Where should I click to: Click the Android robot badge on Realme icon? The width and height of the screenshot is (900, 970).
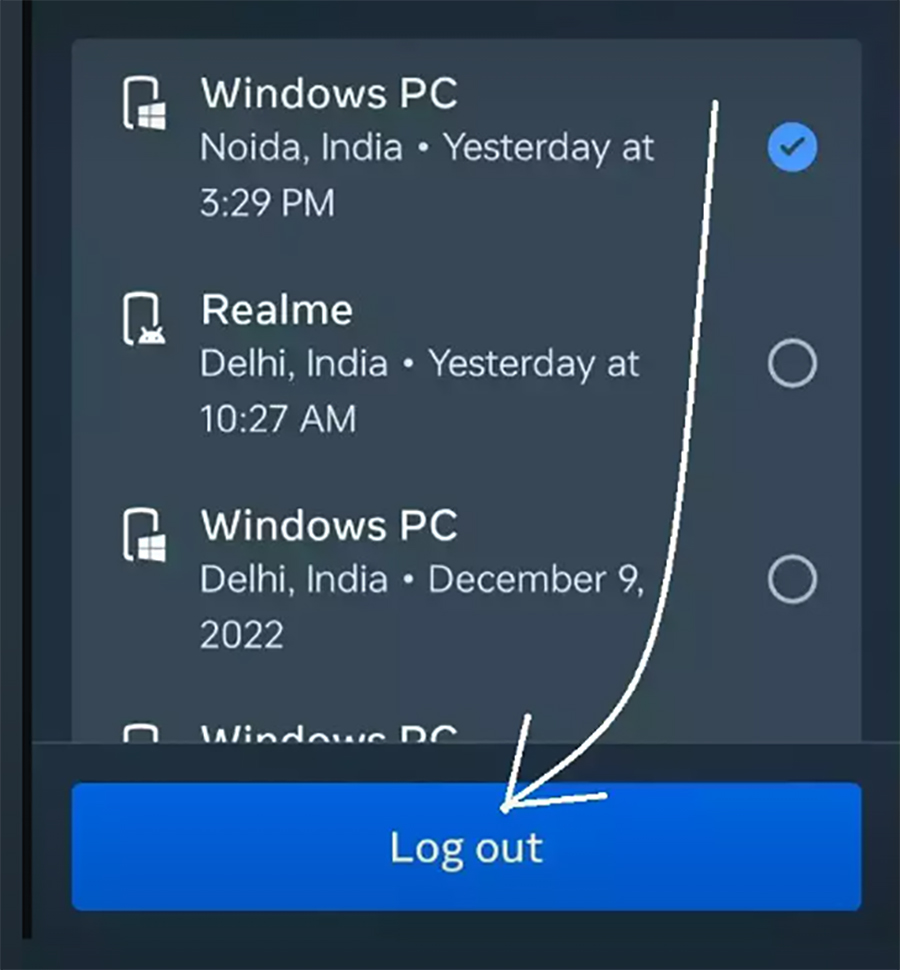tap(152, 335)
